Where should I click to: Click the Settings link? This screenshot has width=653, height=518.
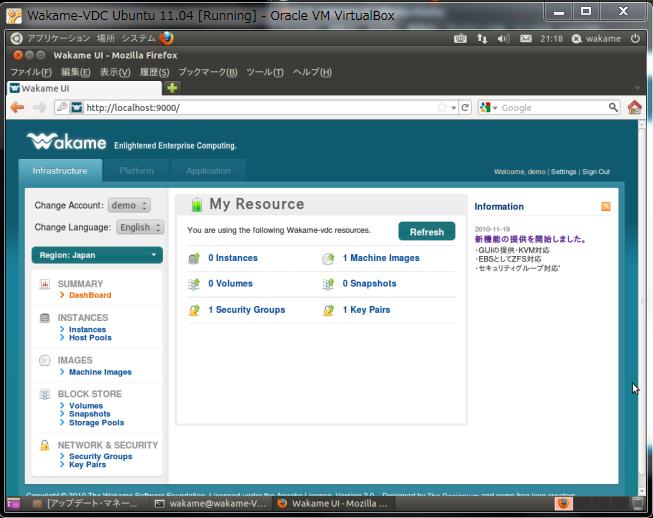point(563,172)
